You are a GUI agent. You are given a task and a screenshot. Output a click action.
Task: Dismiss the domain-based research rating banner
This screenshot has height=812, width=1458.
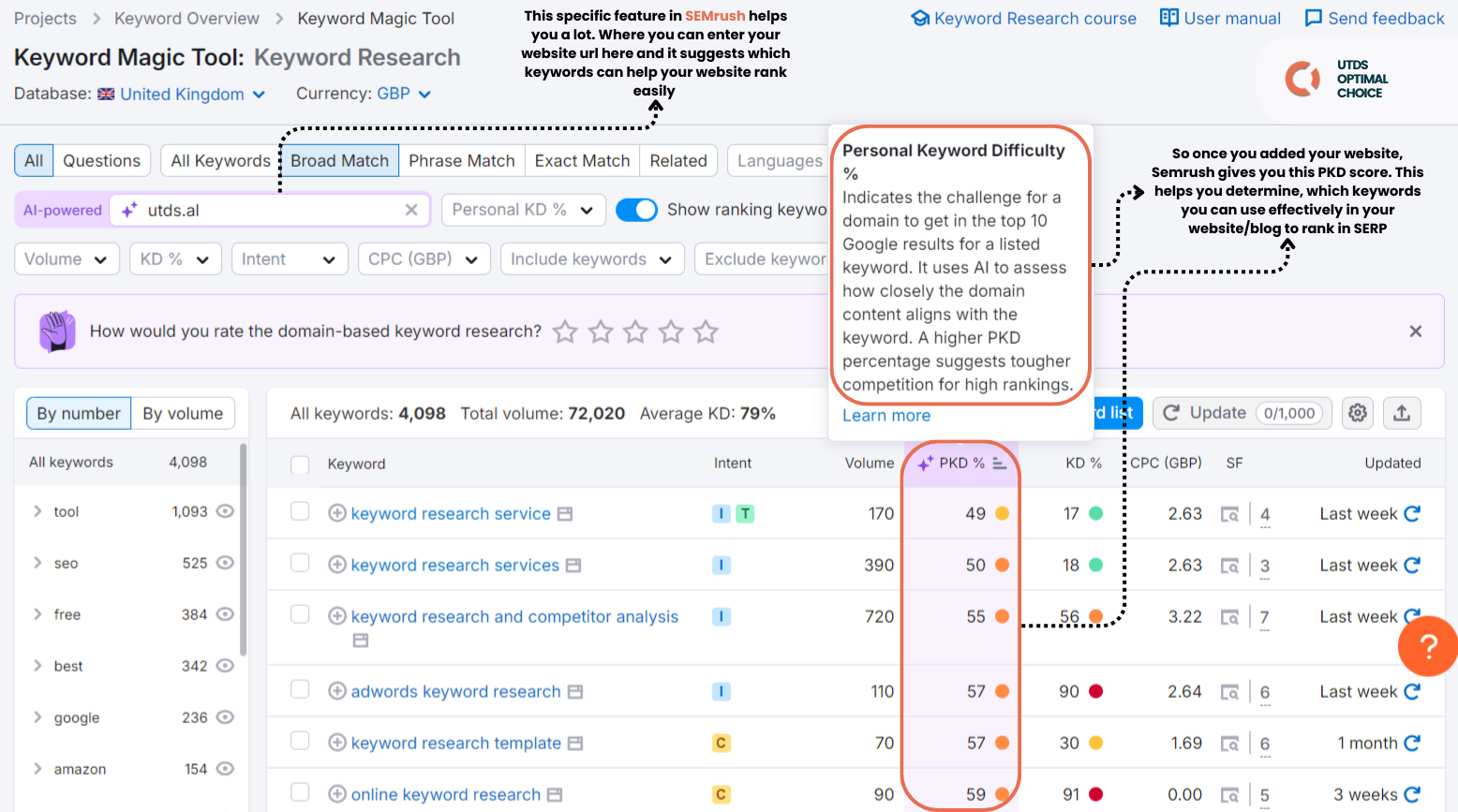pos(1416,331)
